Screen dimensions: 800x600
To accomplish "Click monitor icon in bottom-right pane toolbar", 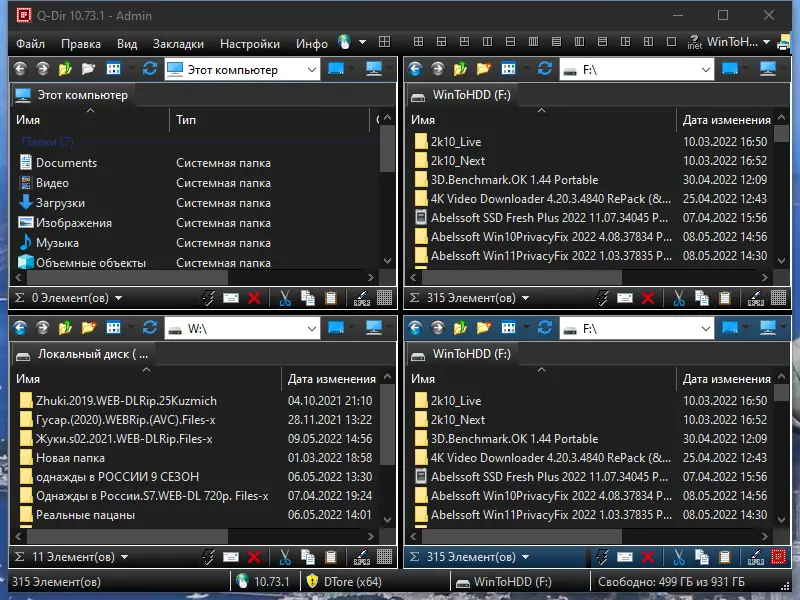I will [768, 328].
